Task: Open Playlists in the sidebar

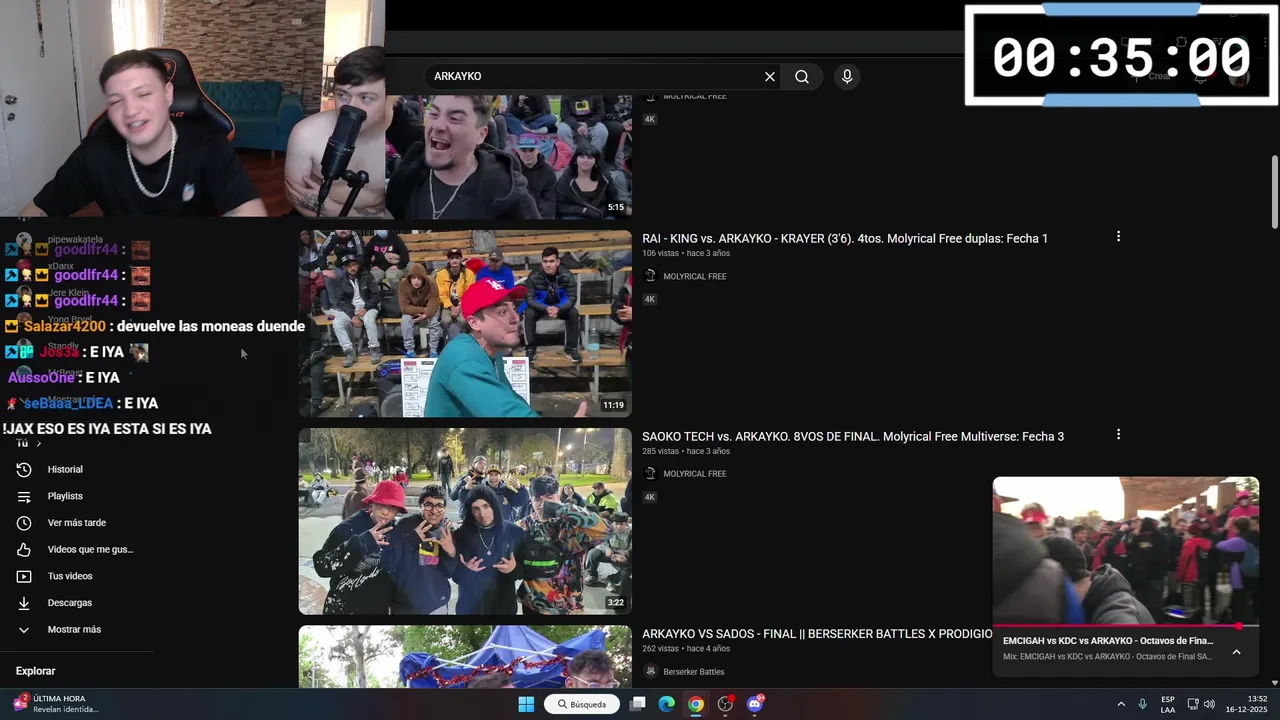Action: (x=65, y=496)
